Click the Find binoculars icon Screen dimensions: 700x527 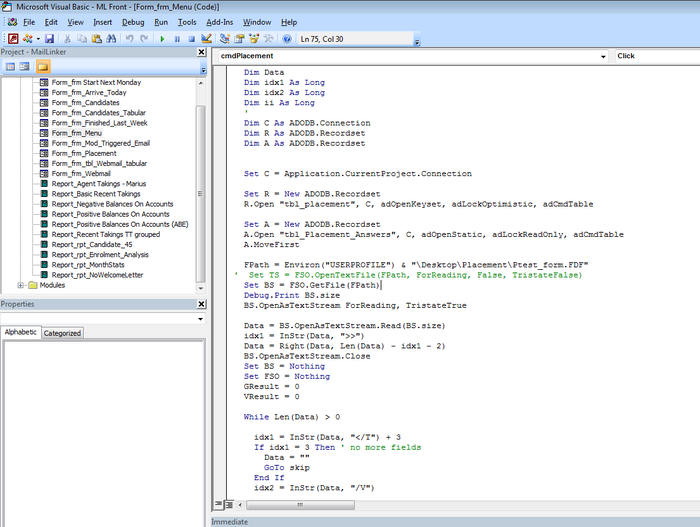point(111,39)
